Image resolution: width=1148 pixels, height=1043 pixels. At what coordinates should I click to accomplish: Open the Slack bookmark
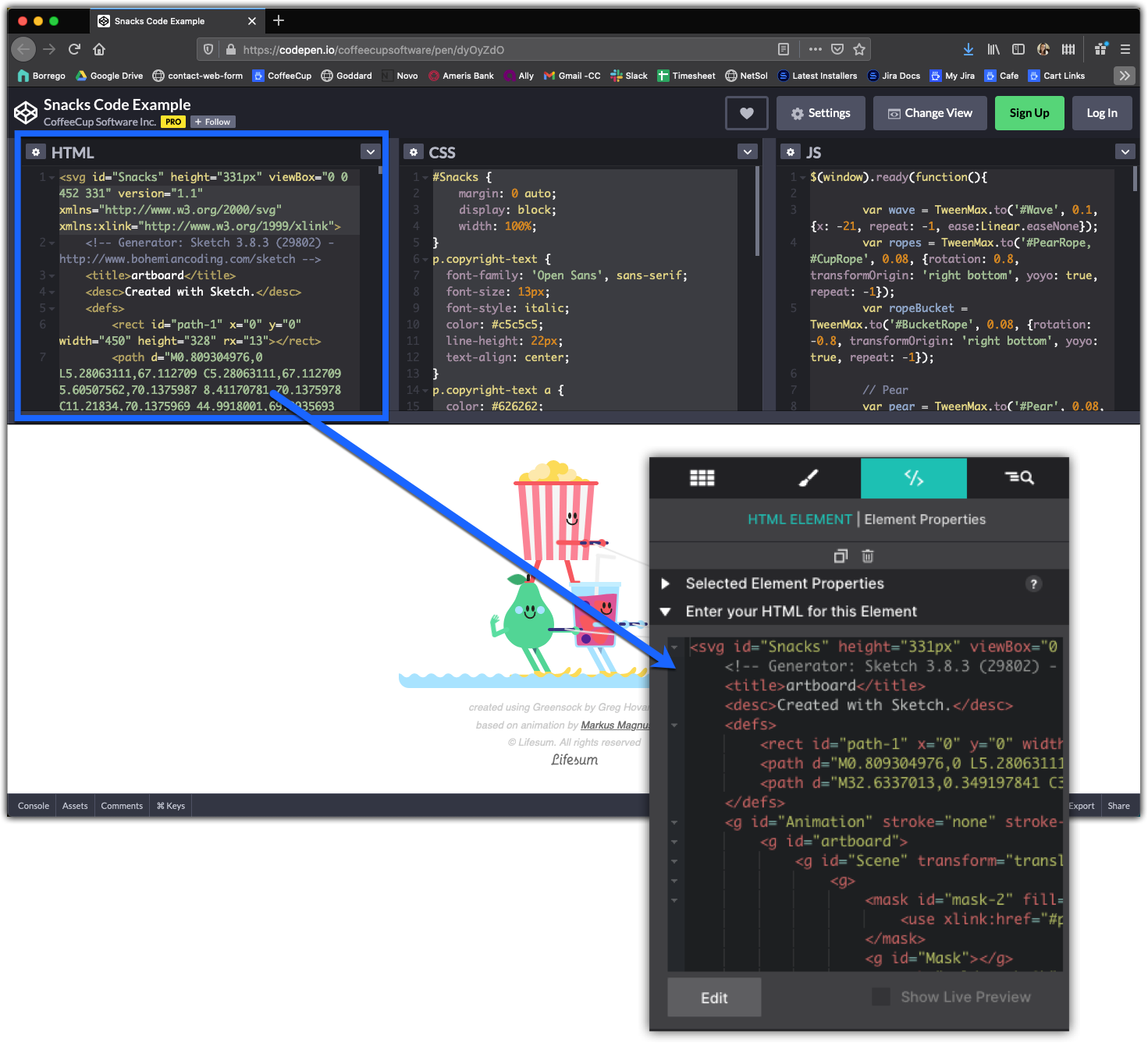pos(629,76)
